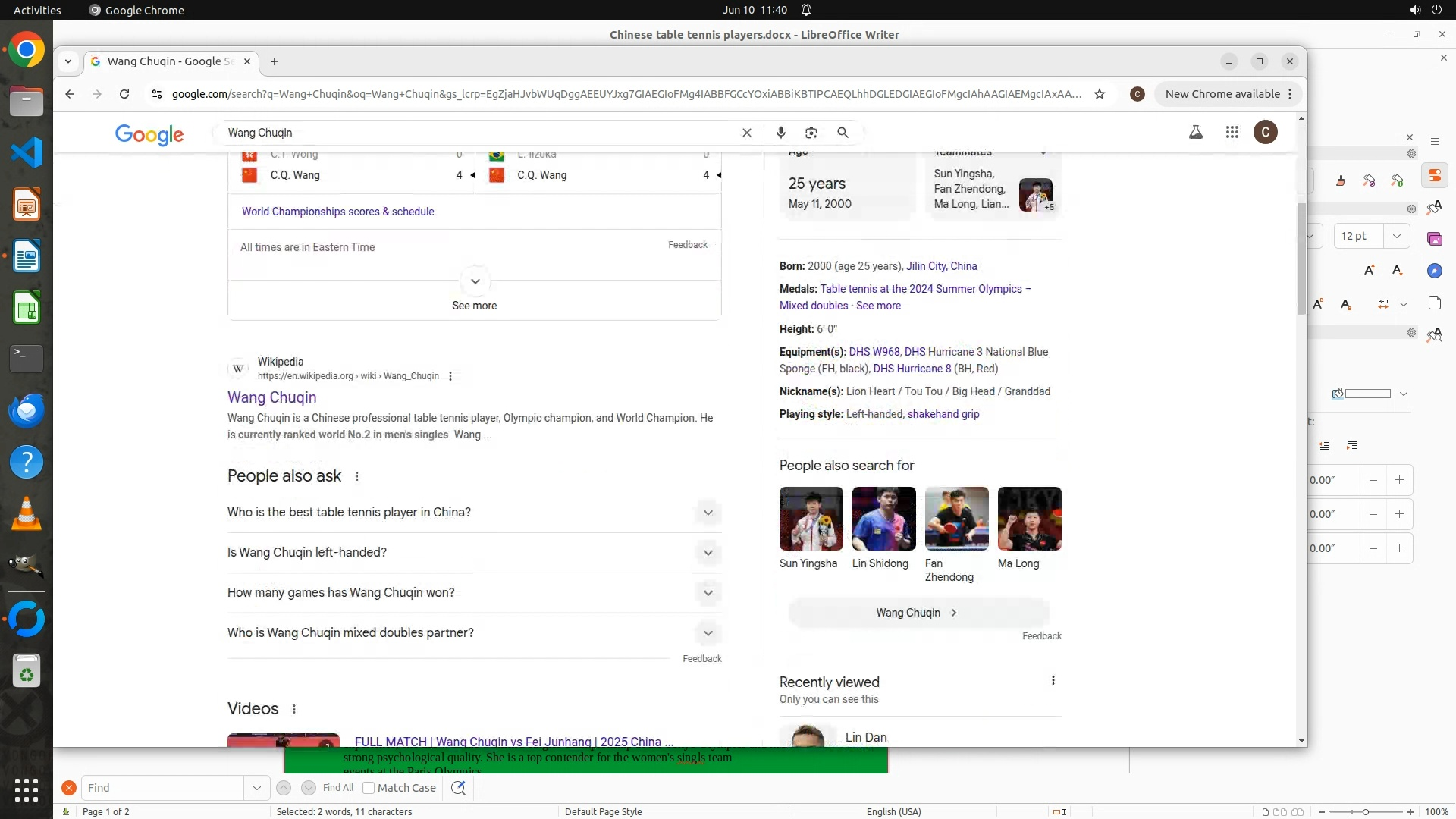This screenshot has width=1456, height=819.
Task: Open Google Lens image search
Action: (811, 133)
